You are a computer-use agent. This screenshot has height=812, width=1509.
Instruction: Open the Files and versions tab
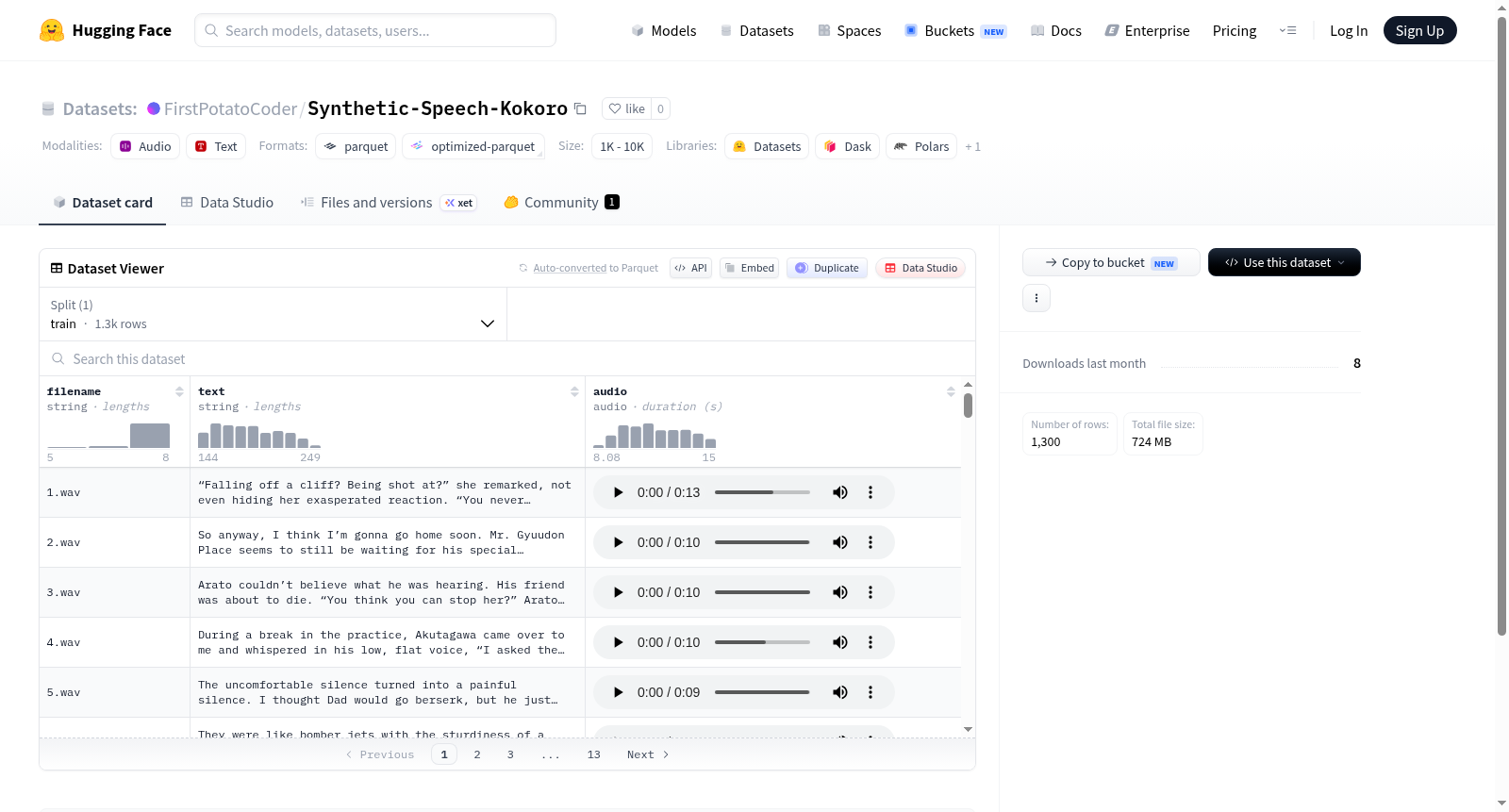[389, 203]
